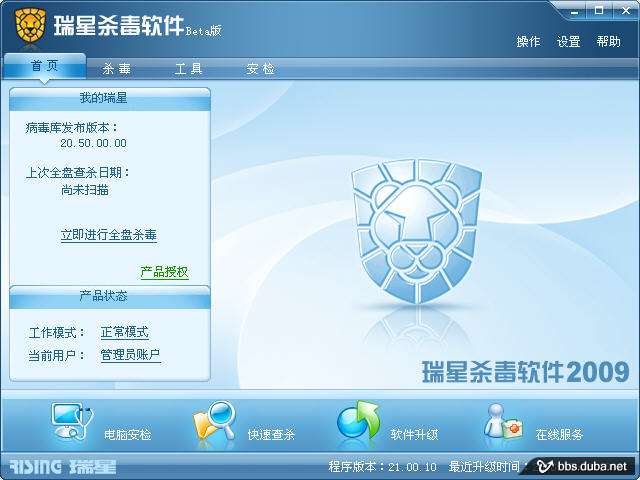Close the Rising antivirus window
The width and height of the screenshot is (640, 480).
pos(625,11)
